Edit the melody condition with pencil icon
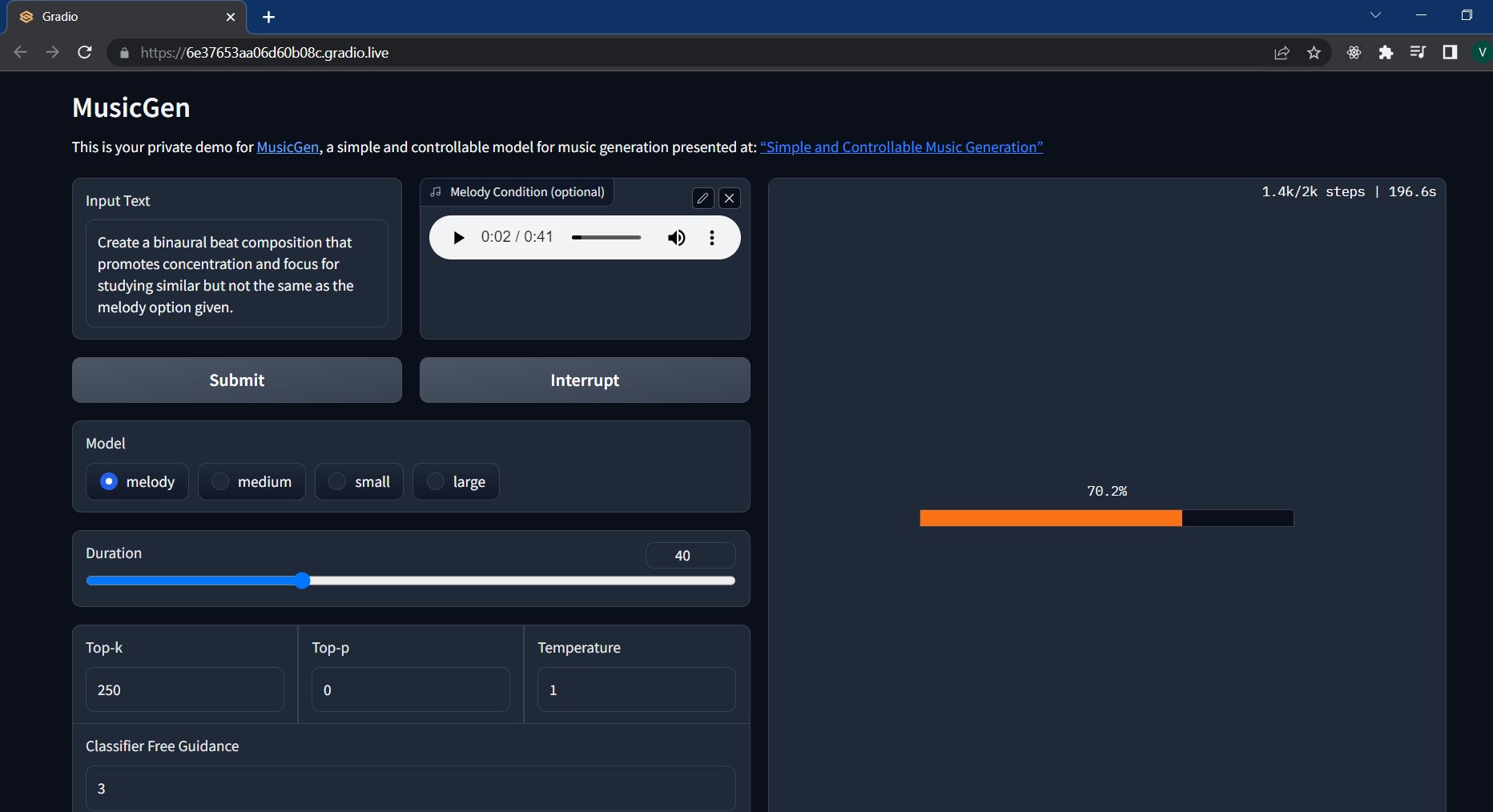 tap(702, 199)
